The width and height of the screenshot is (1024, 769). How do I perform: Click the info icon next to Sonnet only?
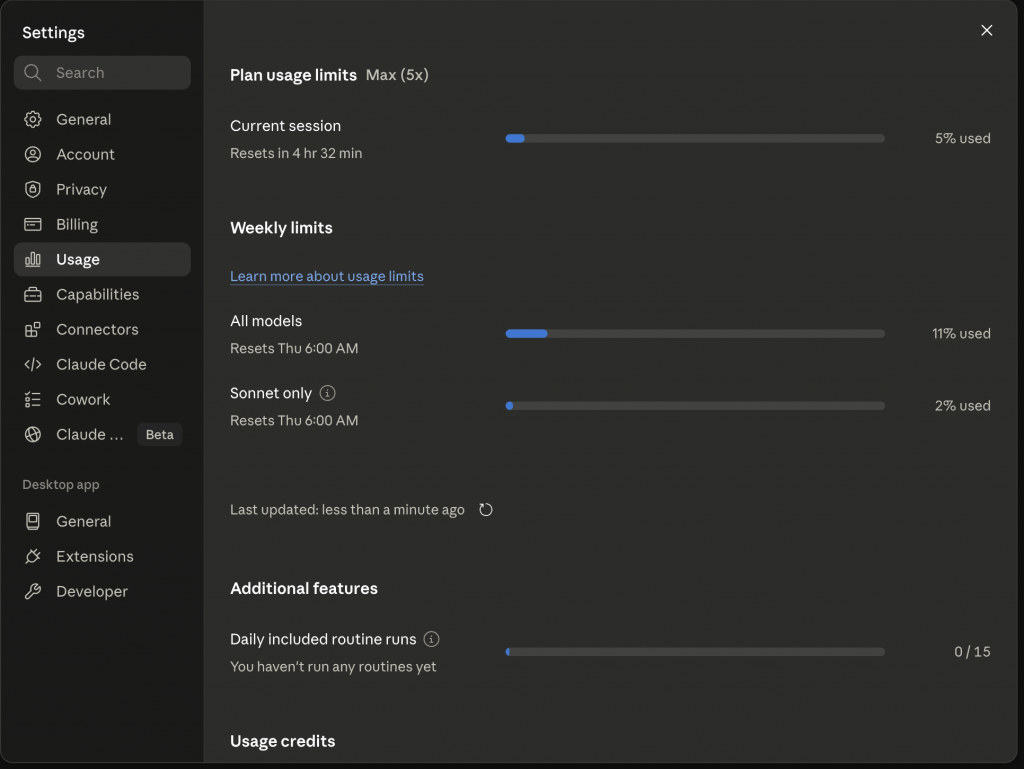tap(327, 393)
